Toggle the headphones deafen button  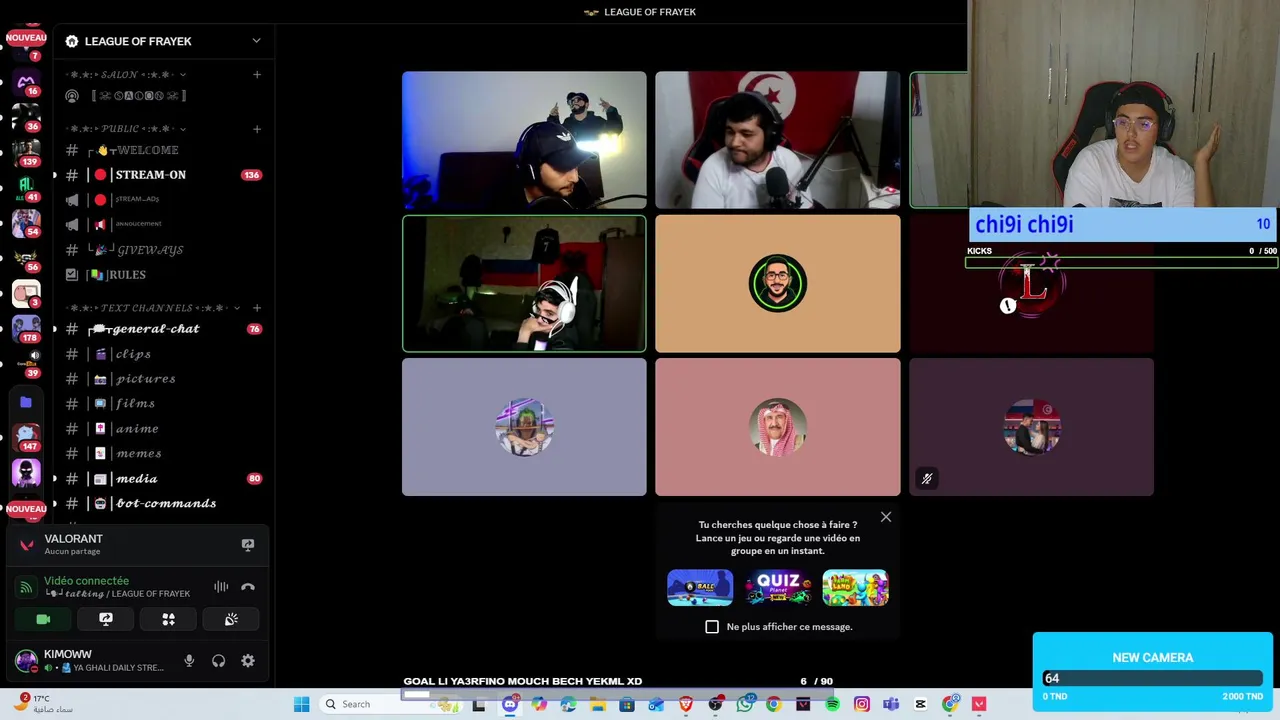(218, 661)
